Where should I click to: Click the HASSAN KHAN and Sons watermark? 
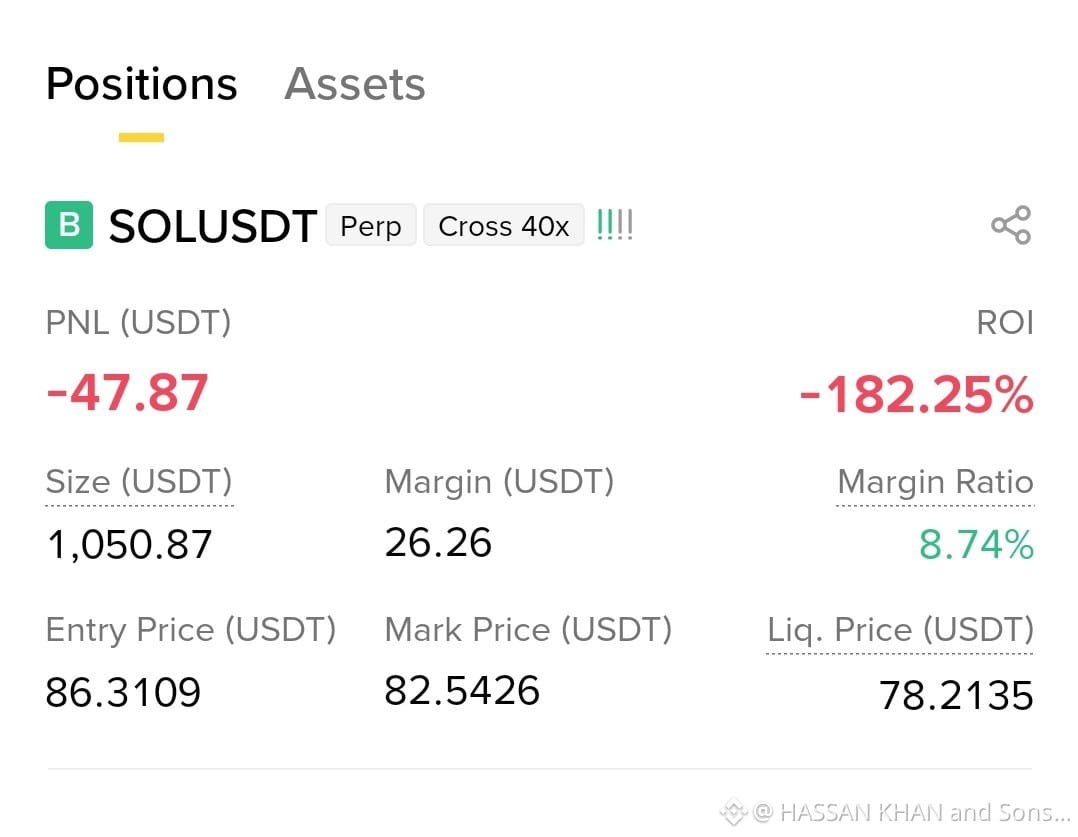(x=912, y=812)
